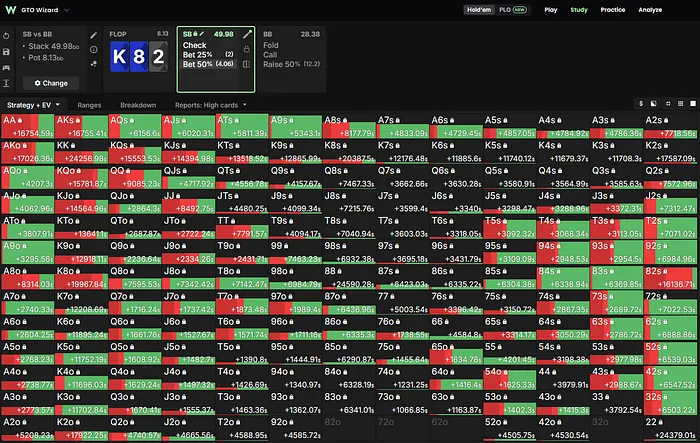This screenshot has height=443, width=700.
Task: Select the grid matrix view icon
Action: [680, 104]
